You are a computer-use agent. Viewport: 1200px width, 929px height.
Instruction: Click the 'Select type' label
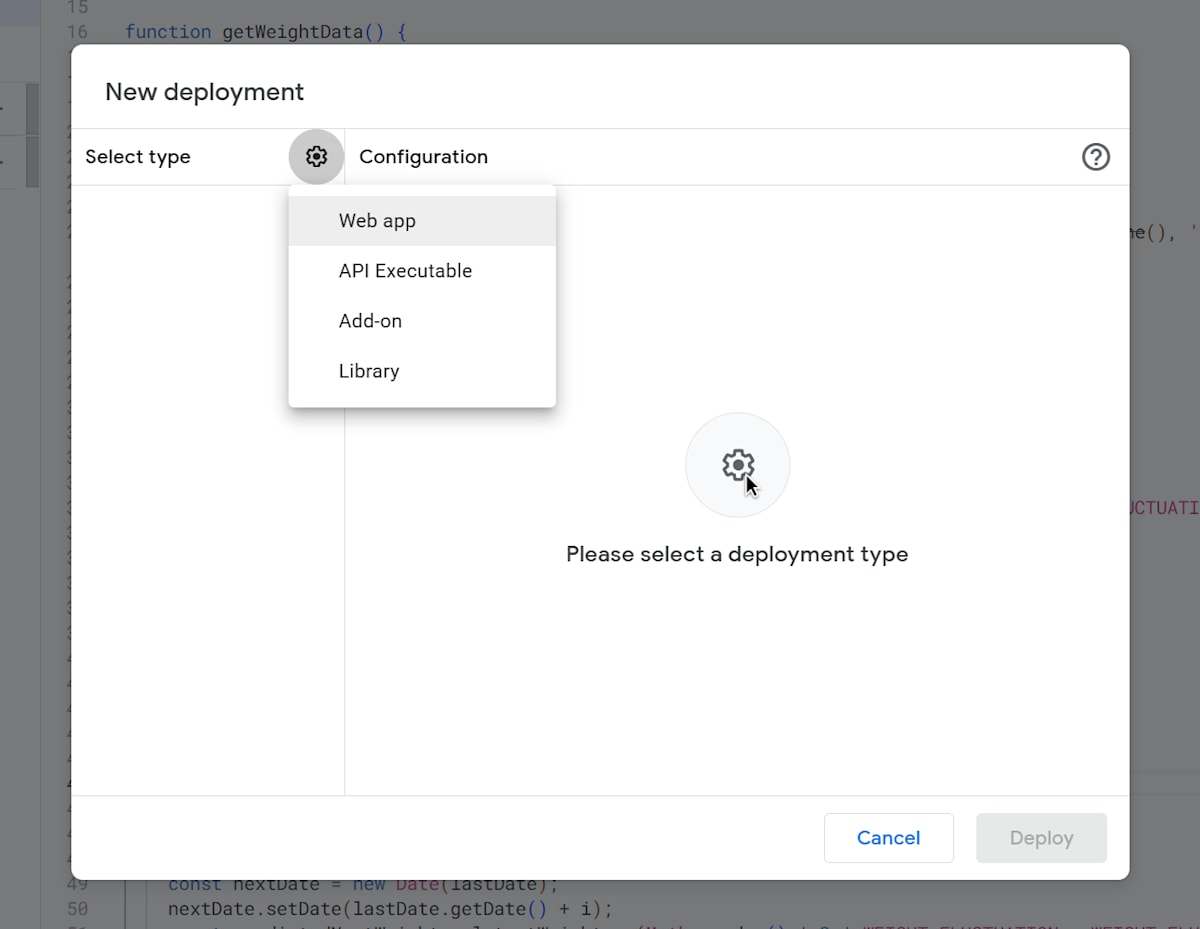(x=138, y=157)
